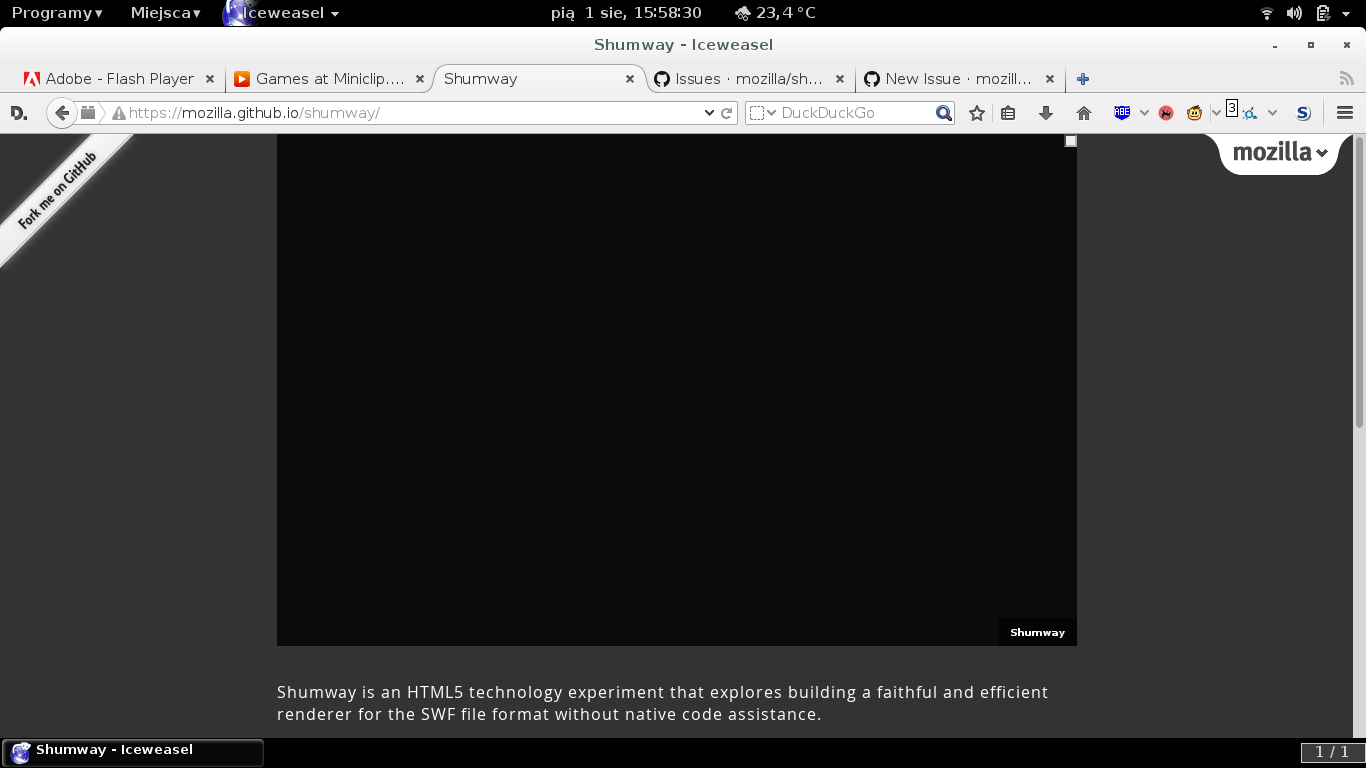Click the blue S extension icon
The image size is (1366, 768).
[x=1303, y=113]
